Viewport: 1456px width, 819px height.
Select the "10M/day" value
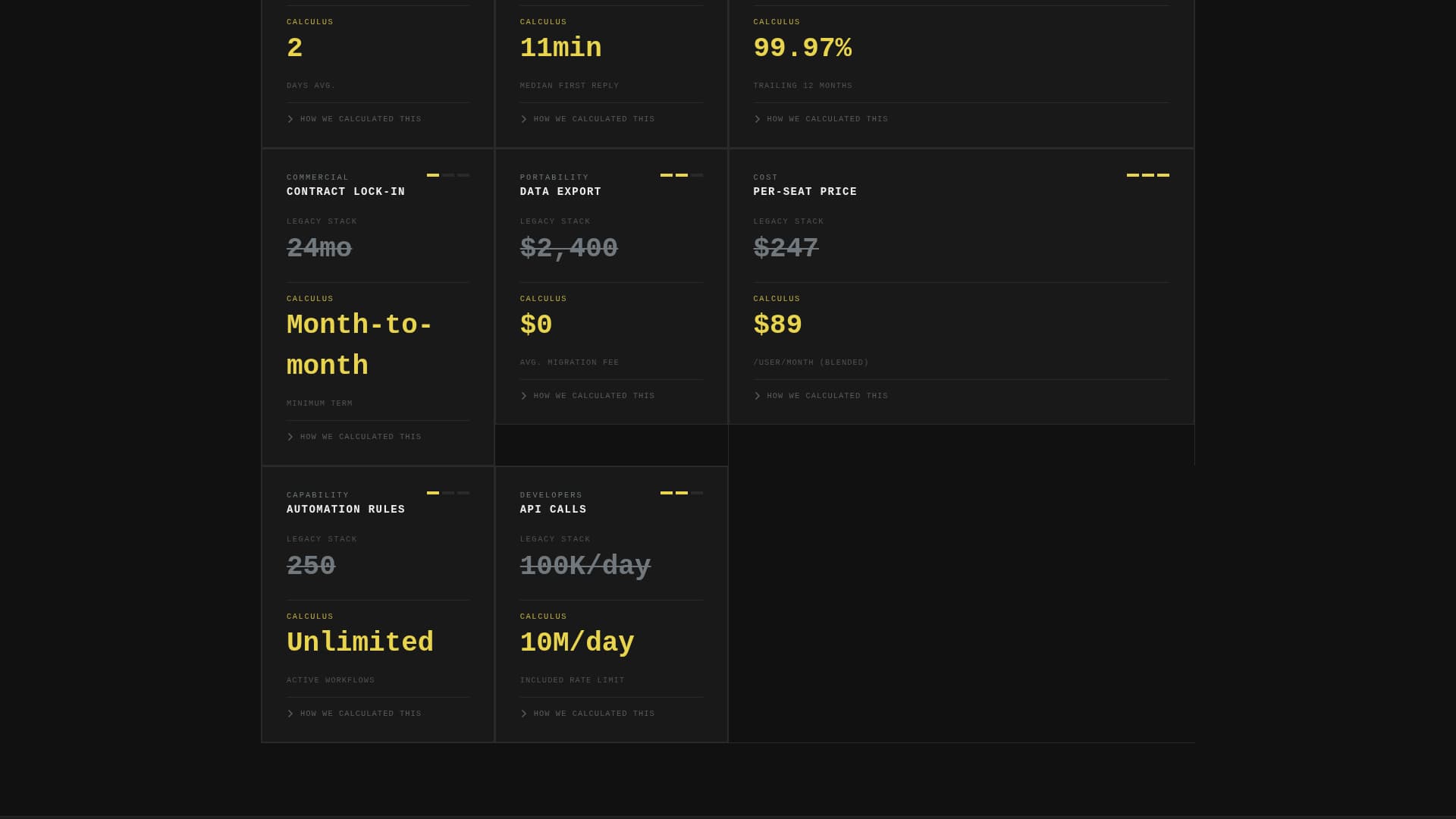[577, 643]
